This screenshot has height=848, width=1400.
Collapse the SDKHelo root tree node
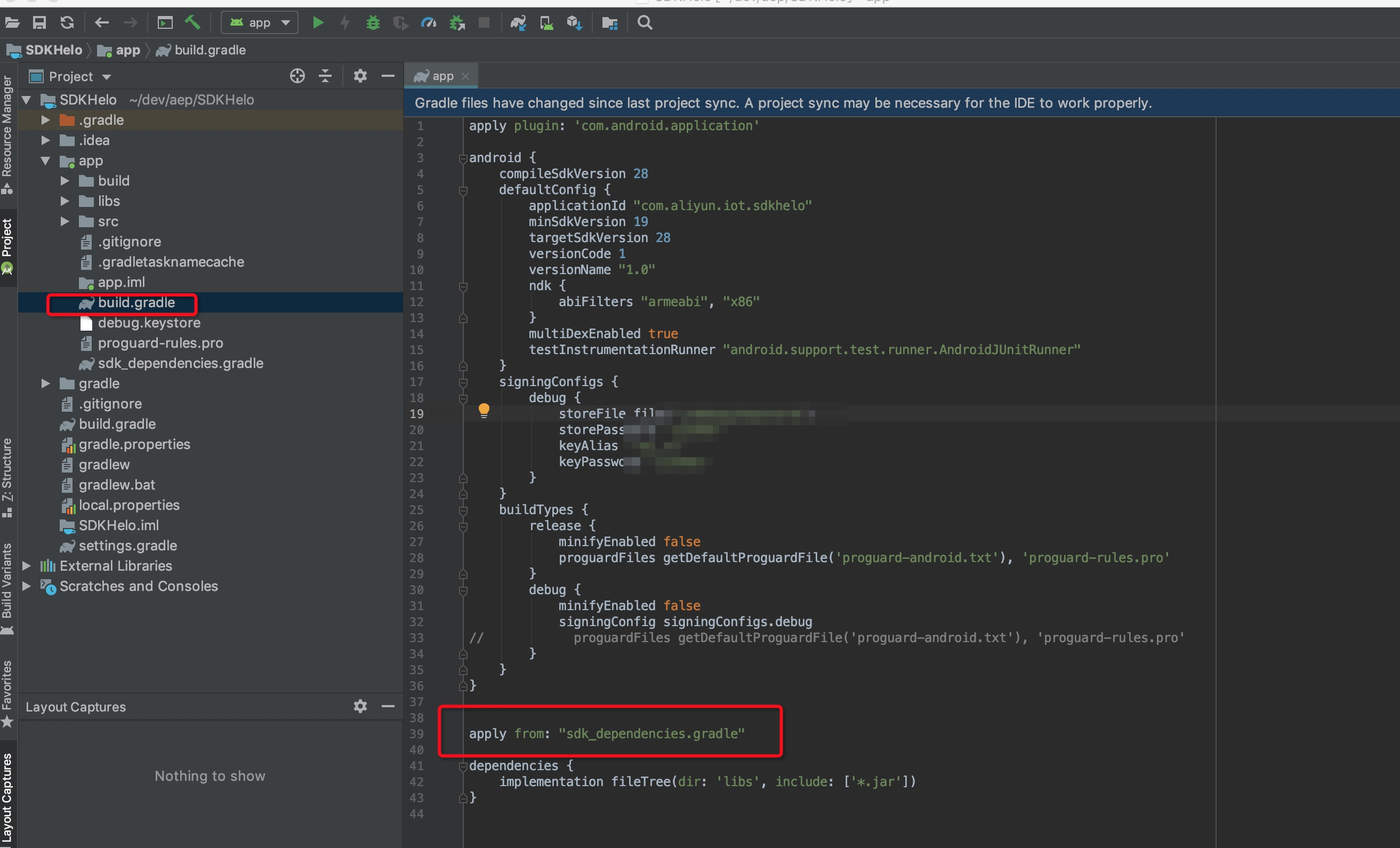26,100
